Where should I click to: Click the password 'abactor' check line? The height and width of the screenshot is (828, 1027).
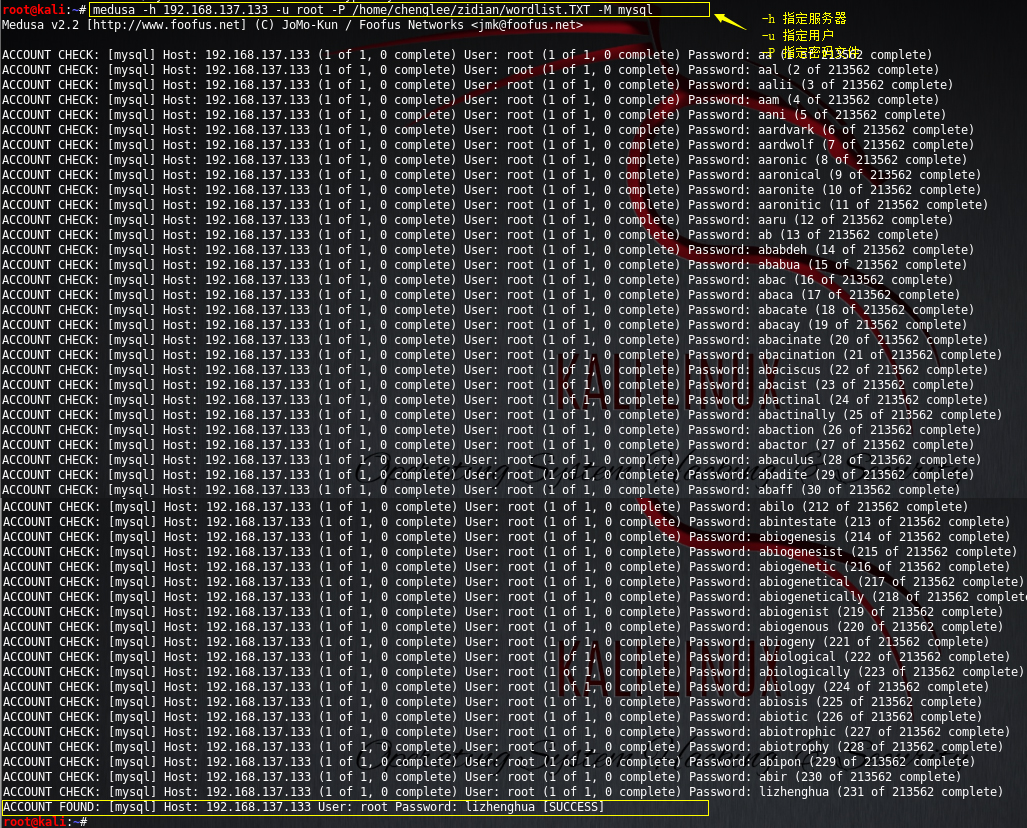pyautogui.click(x=488, y=445)
